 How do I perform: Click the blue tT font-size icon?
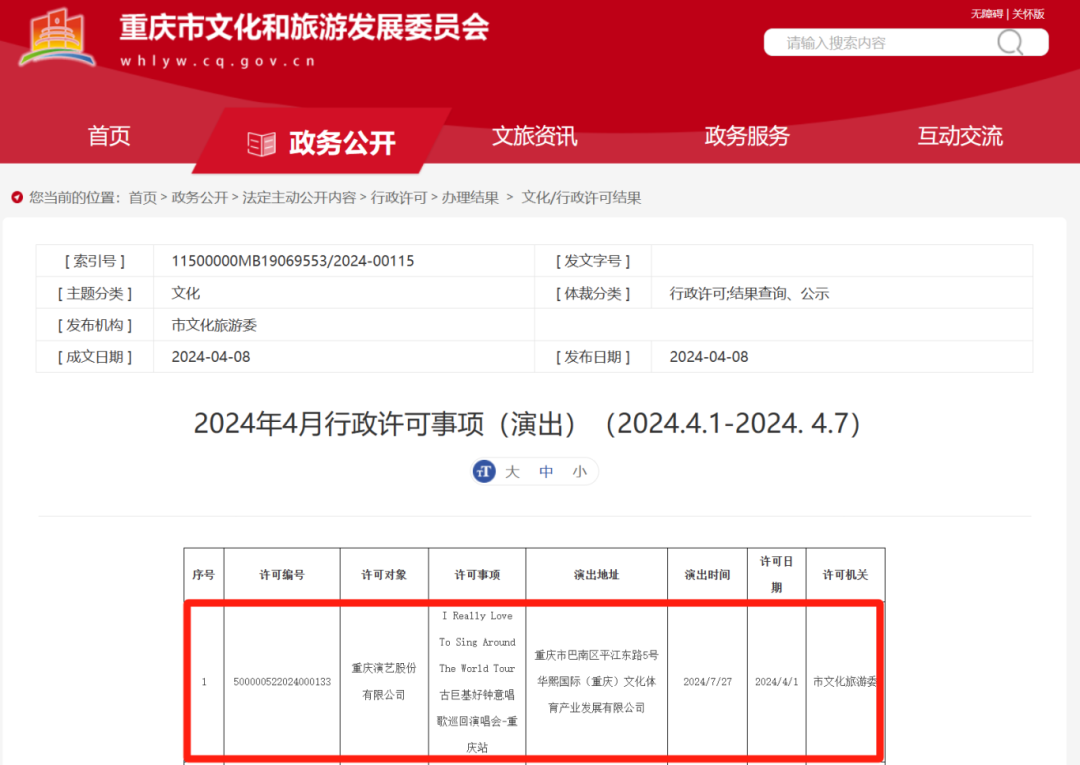484,471
